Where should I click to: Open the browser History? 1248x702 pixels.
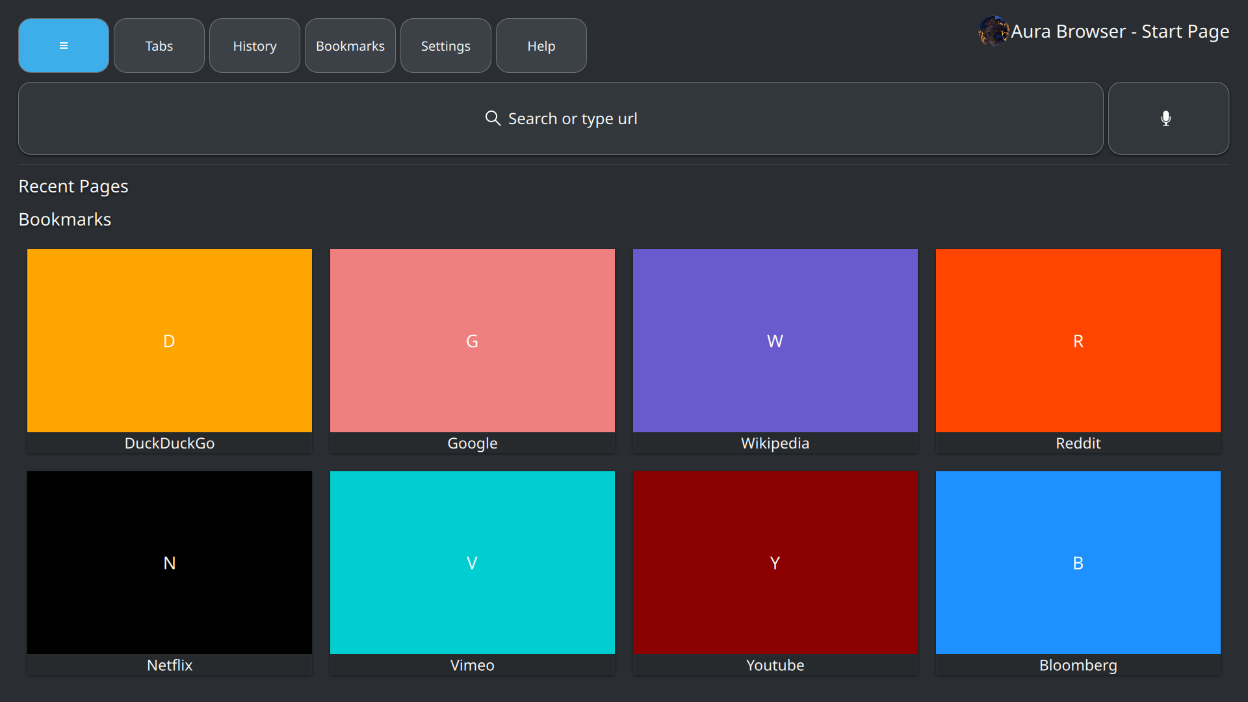click(254, 45)
